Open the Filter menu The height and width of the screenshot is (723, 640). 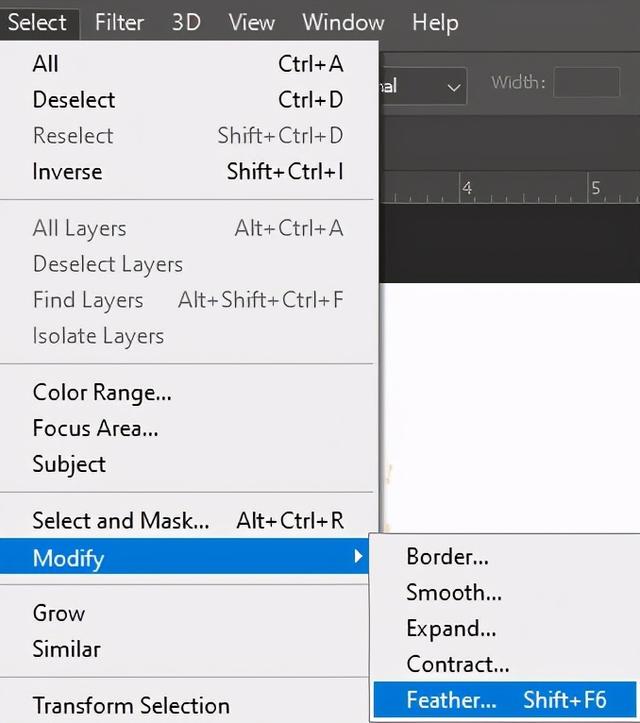click(x=119, y=22)
